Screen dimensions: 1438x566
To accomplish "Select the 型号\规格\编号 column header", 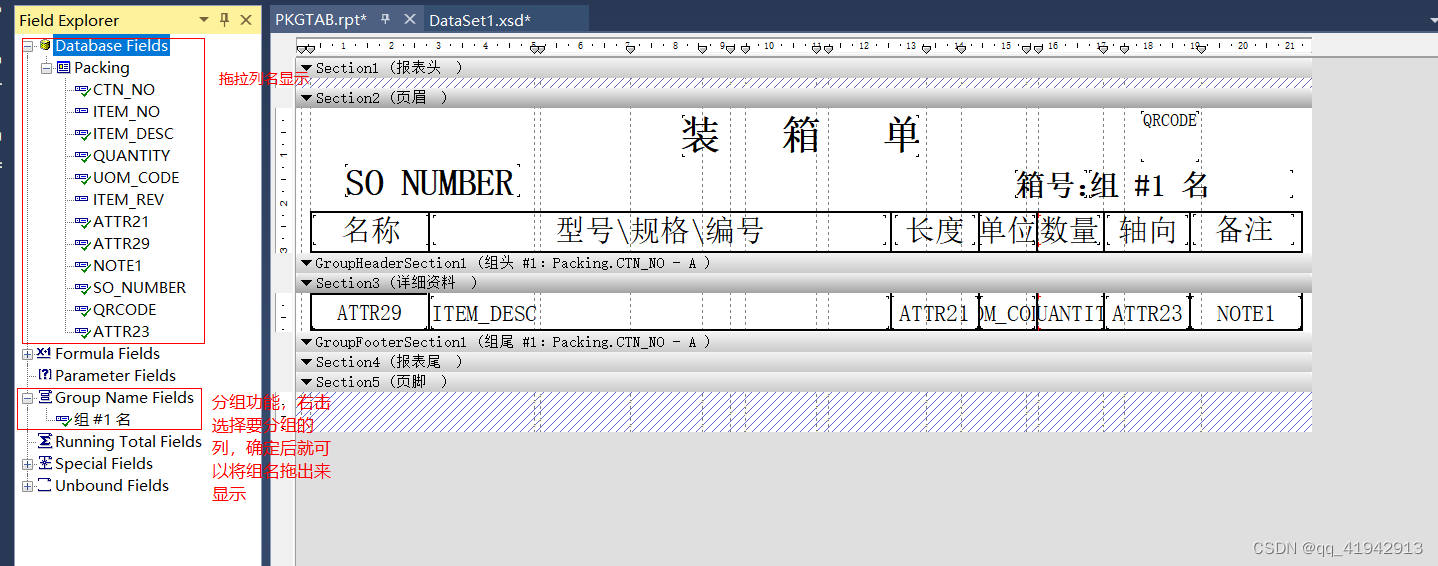I will click(660, 231).
